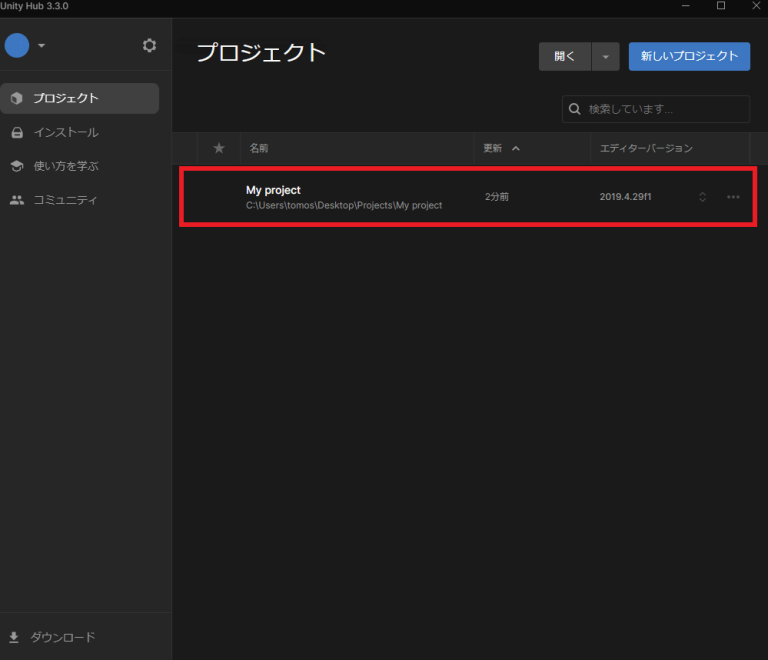Click the search magnifier icon
The height and width of the screenshot is (660, 768).
coord(575,109)
